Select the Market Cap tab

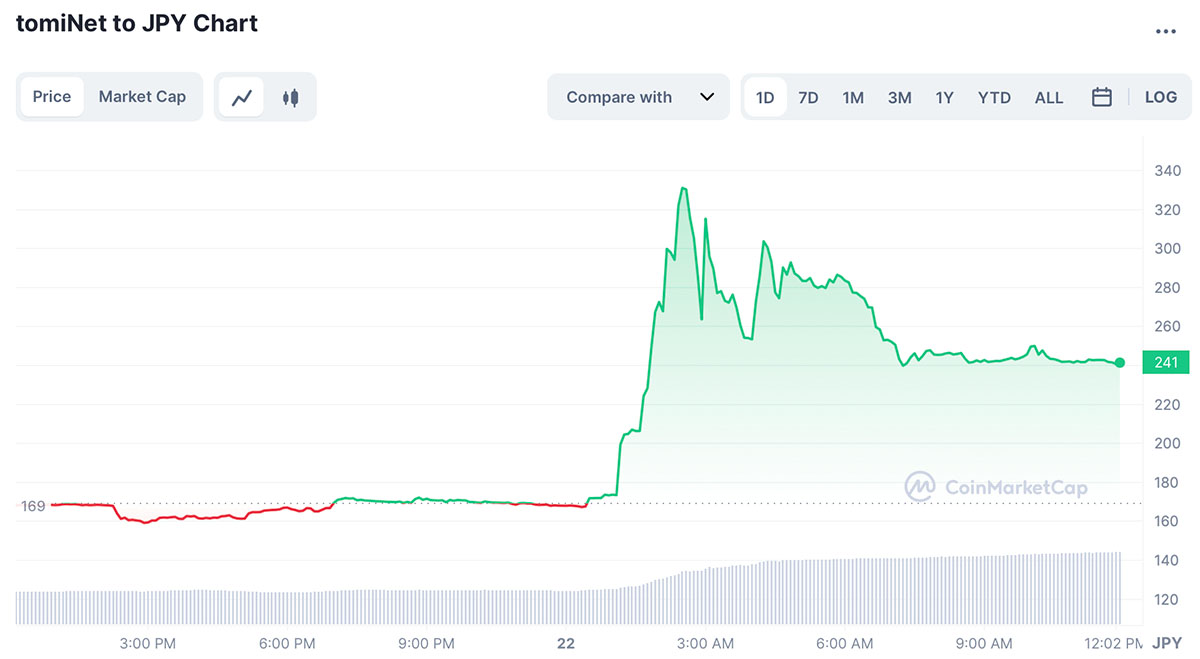coord(142,97)
